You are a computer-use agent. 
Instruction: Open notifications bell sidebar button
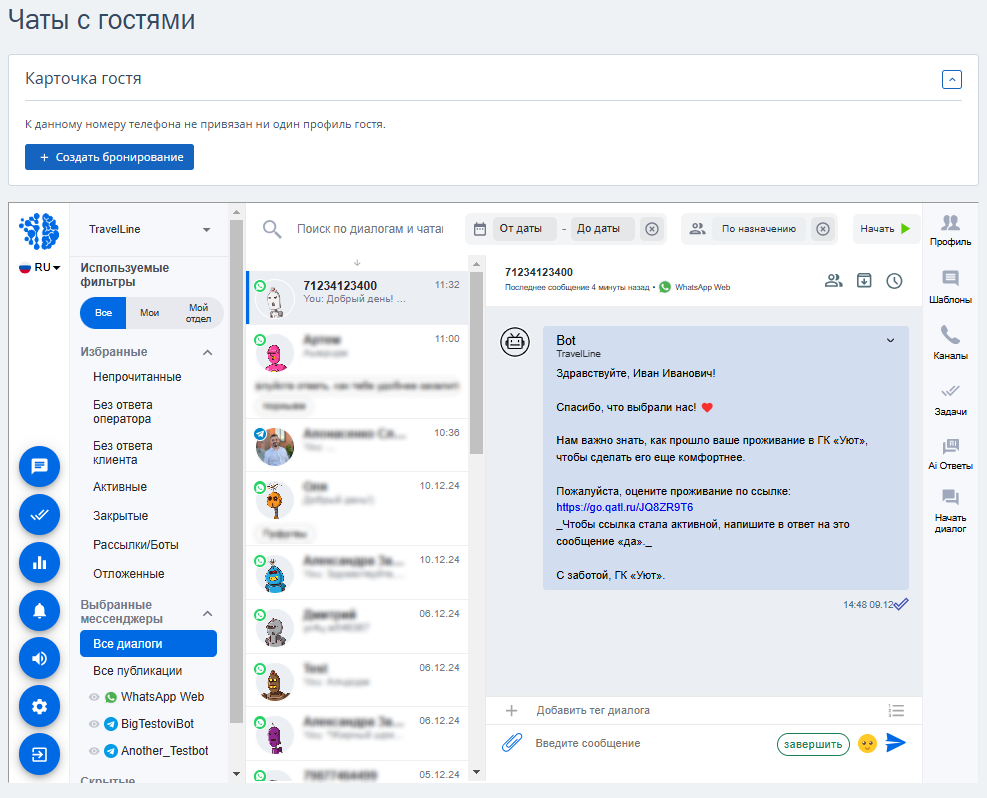point(39,610)
